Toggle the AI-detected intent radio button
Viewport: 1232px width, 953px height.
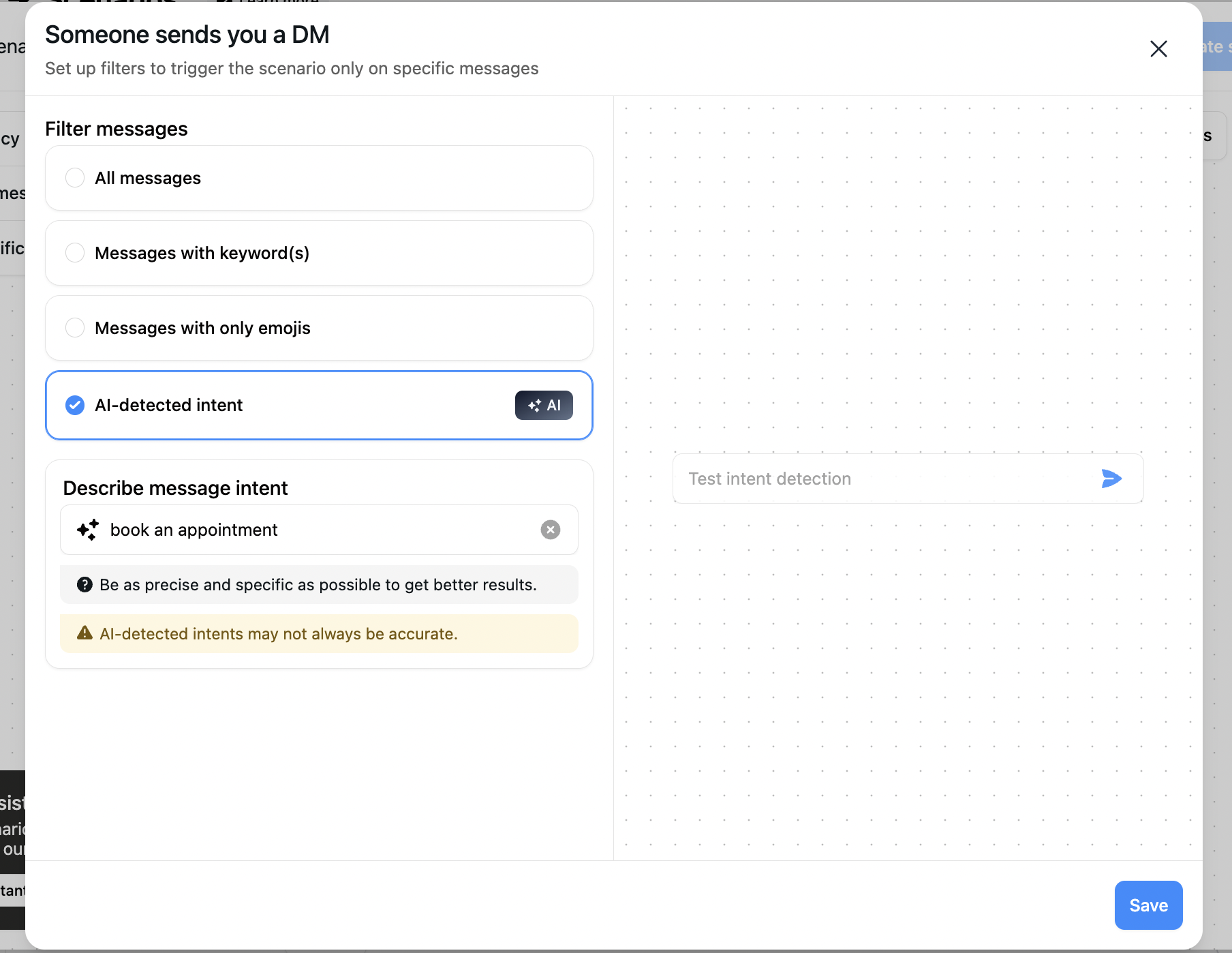click(75, 405)
